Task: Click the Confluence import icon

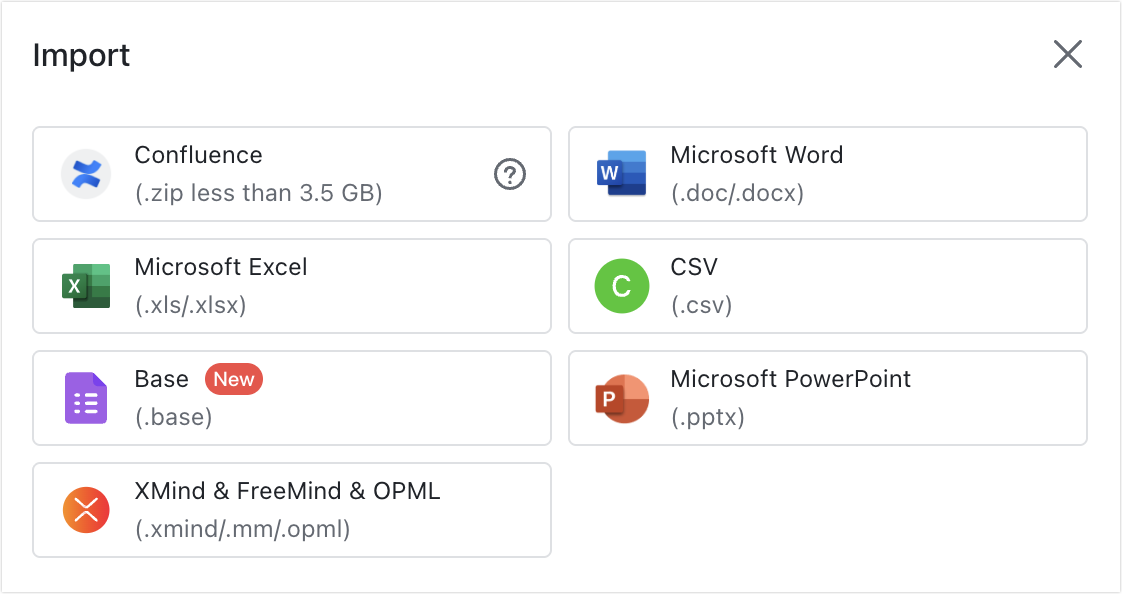Action: click(85, 174)
